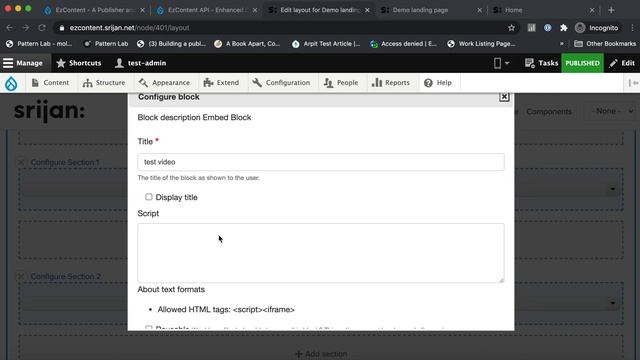Click the Script textarea resize handle
The width and height of the screenshot is (640, 360).
tap(501, 280)
